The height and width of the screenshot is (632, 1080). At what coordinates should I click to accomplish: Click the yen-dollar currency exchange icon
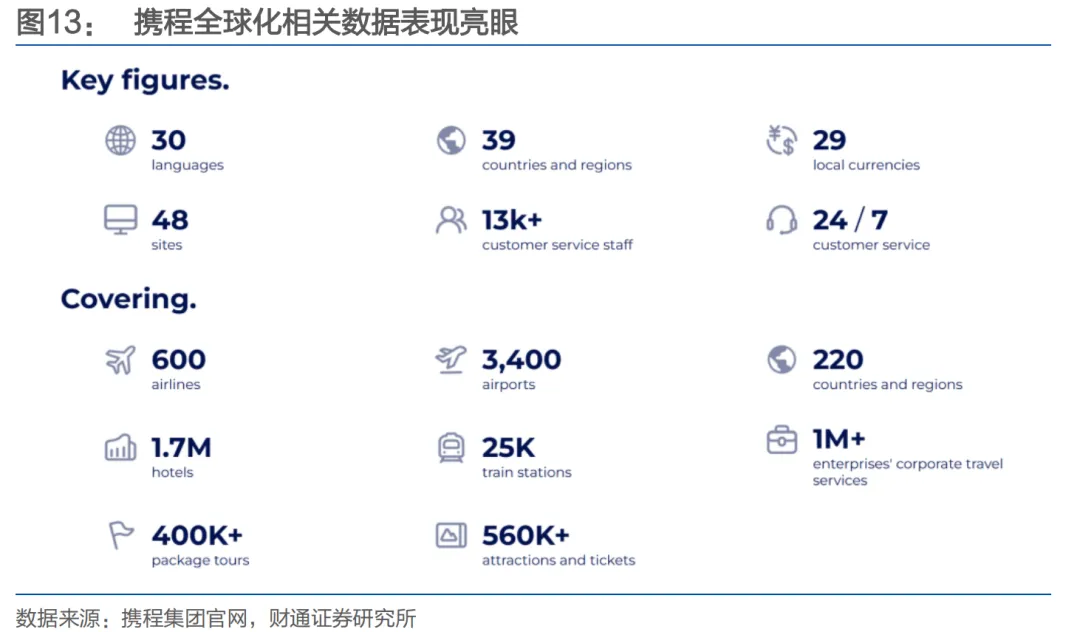(781, 140)
